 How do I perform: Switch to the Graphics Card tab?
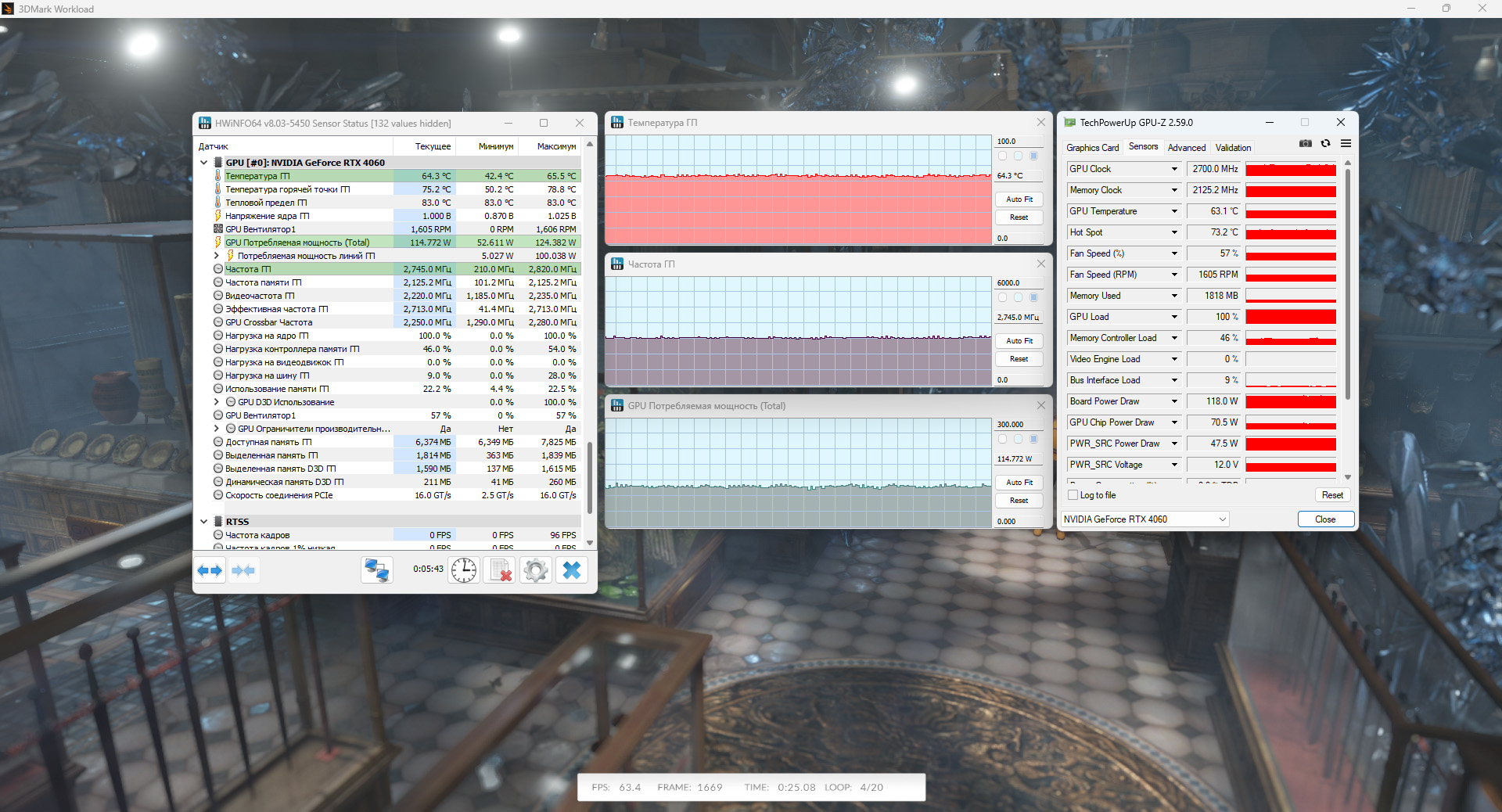1092,148
